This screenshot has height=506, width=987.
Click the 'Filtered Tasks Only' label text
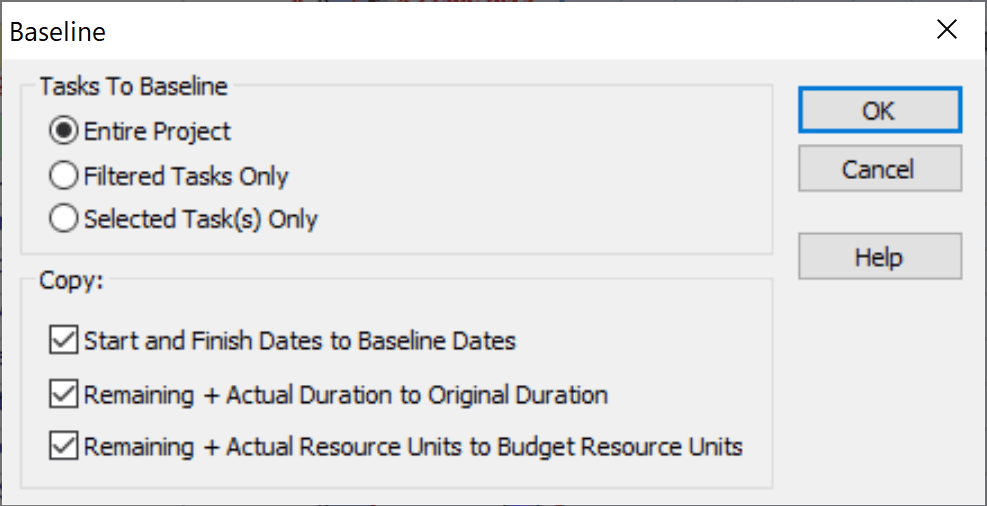point(186,176)
